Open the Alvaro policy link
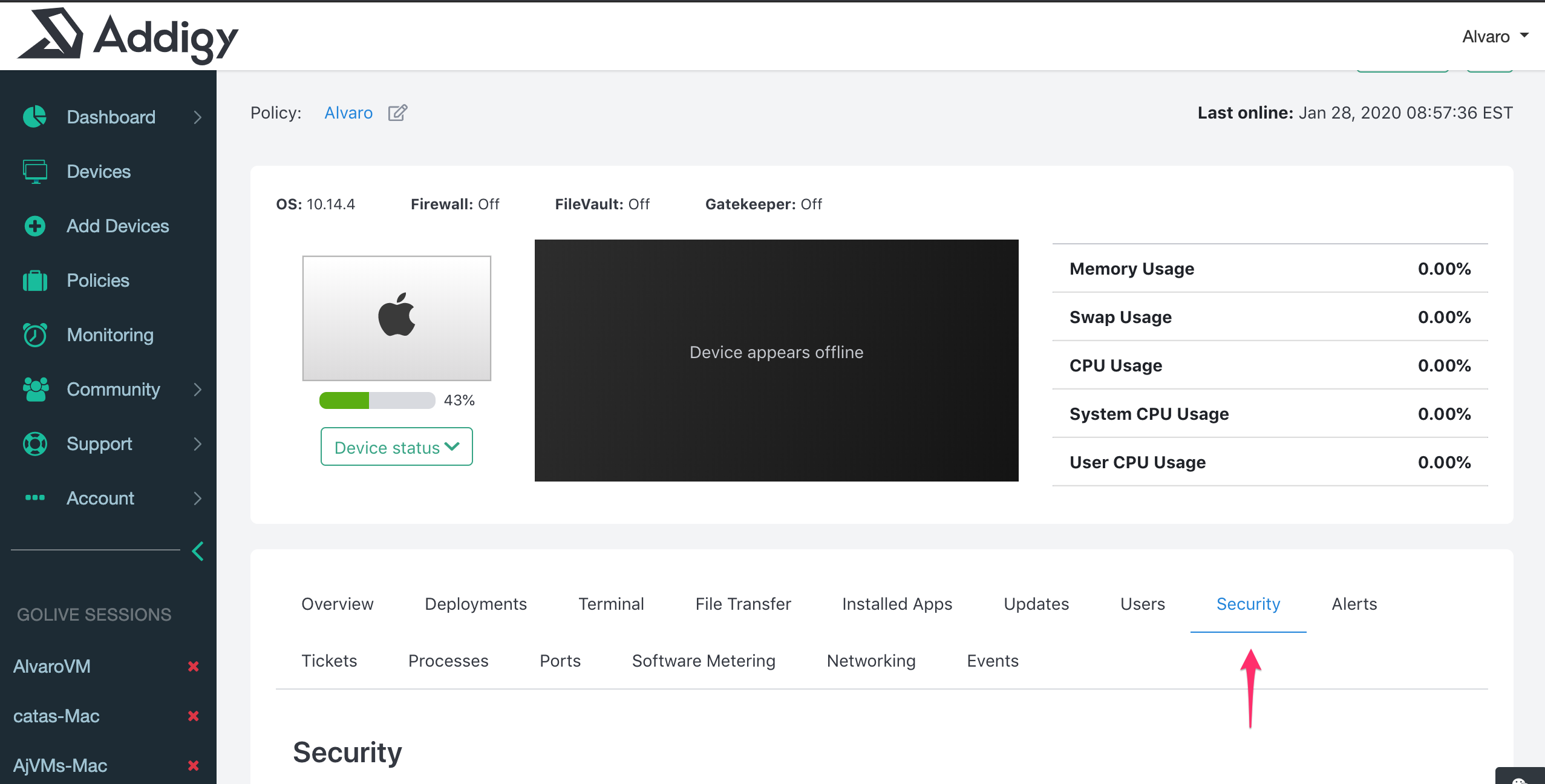Viewport: 1545px width, 784px height. (x=348, y=113)
